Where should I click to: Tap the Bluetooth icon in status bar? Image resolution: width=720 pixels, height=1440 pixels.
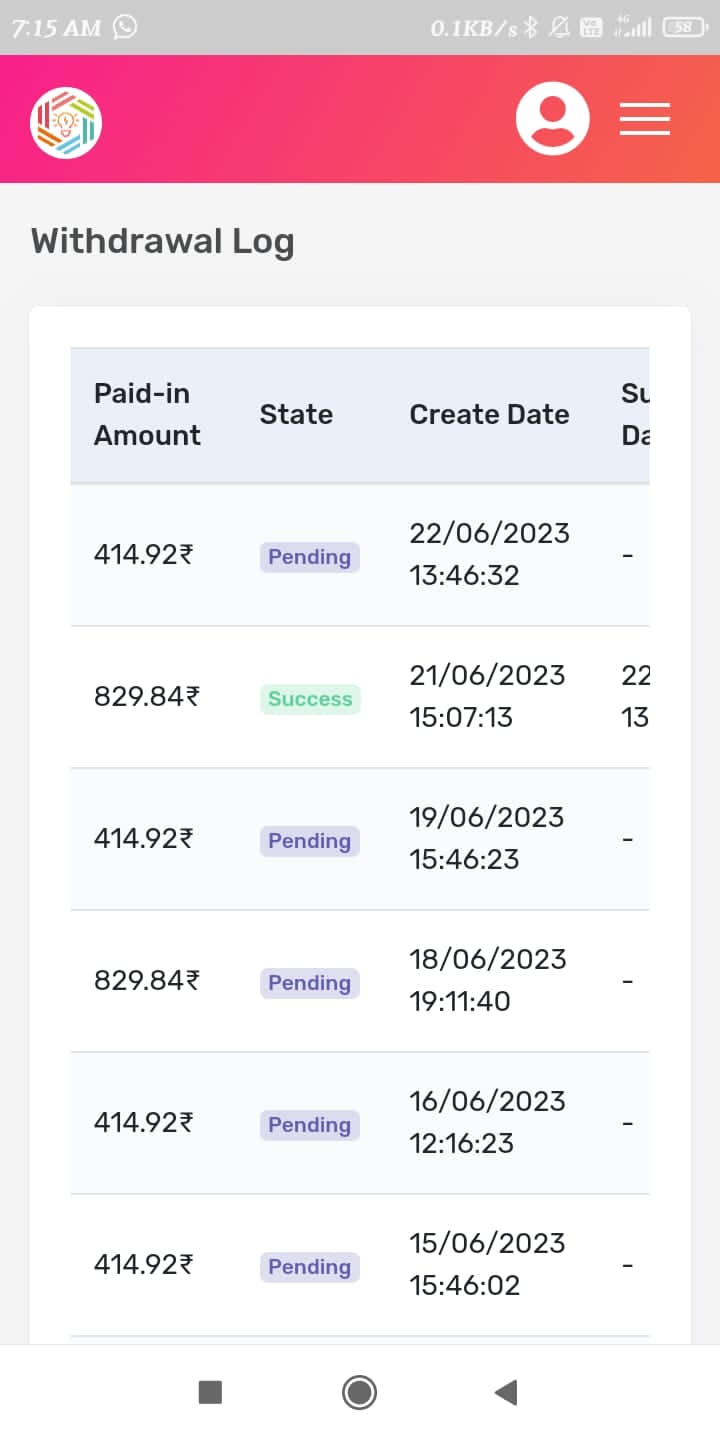tap(532, 28)
